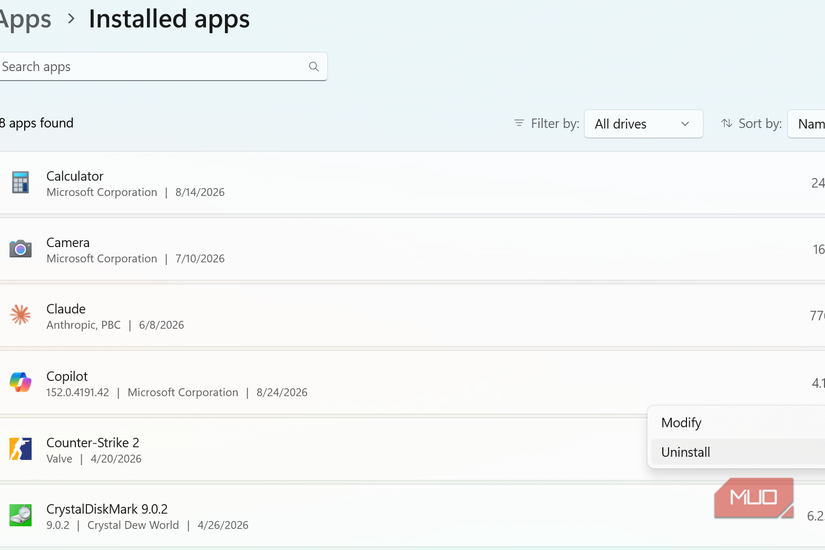Go back to Apps breadcrumb
825x550 pixels.
click(x=25, y=20)
